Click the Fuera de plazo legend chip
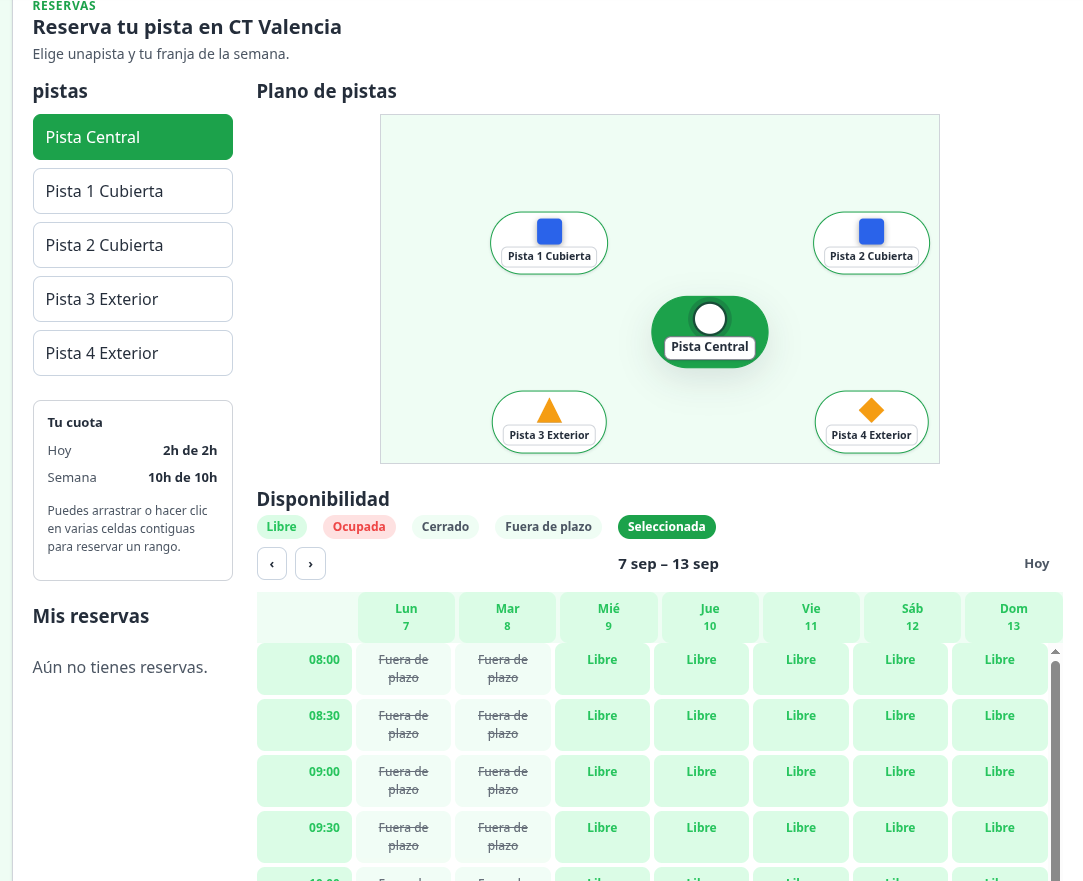 548,527
